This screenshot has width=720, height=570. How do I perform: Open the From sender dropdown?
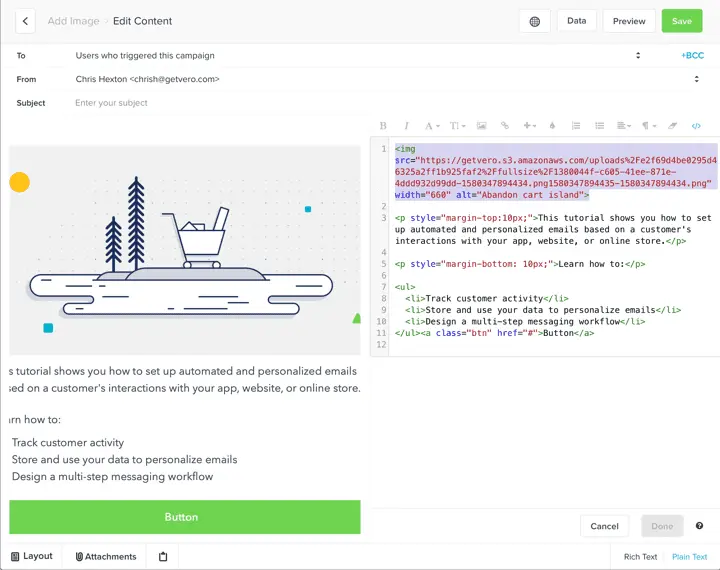[x=697, y=79]
